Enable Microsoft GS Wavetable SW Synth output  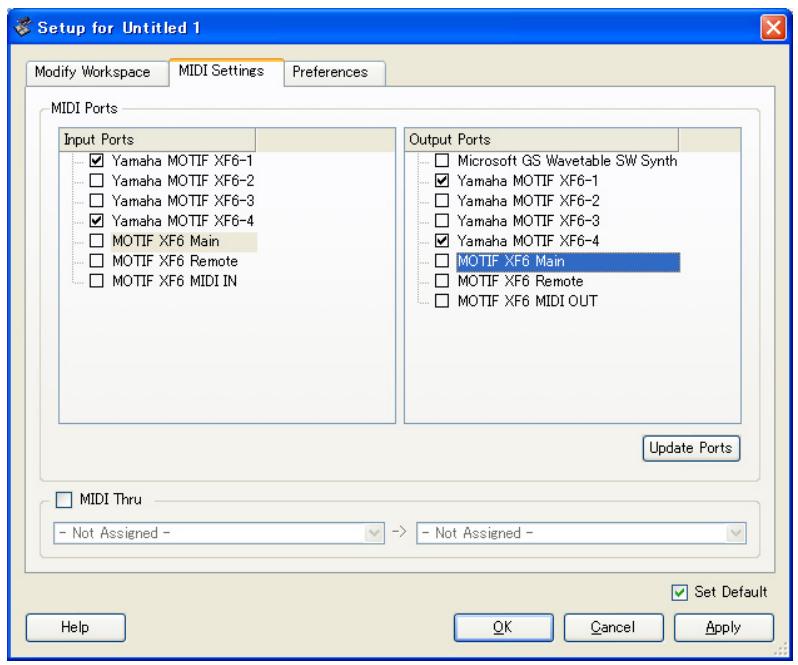click(442, 161)
